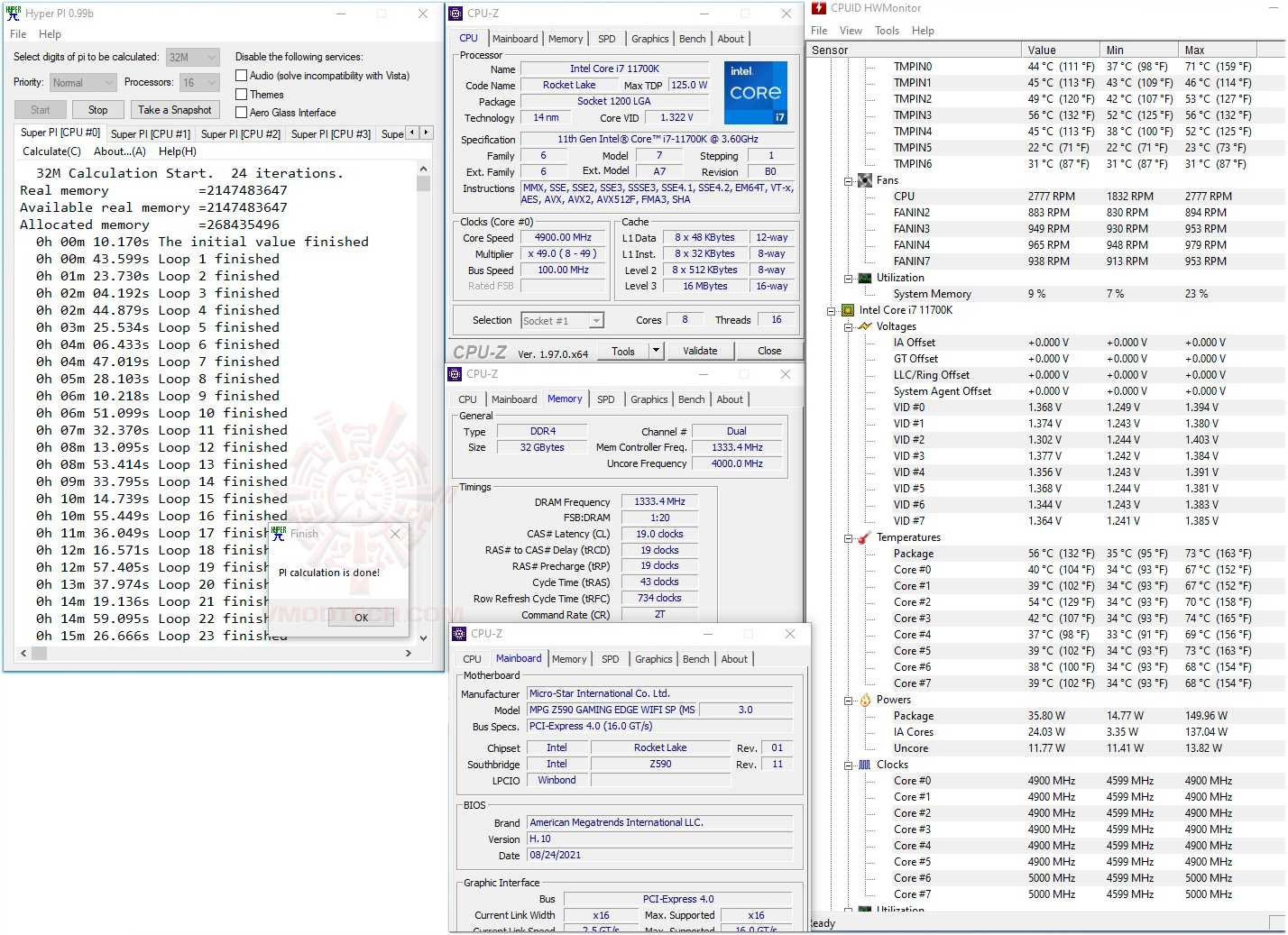Open the arrow next to CPU-Z Tools button

click(x=657, y=351)
